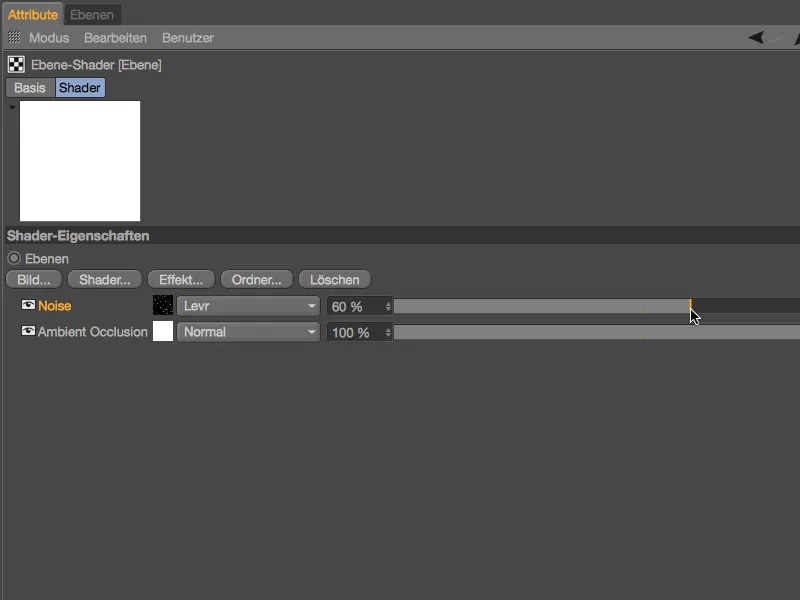Click the checkerboard Ebene-Shader icon
This screenshot has width=800, height=600.
coord(16,65)
